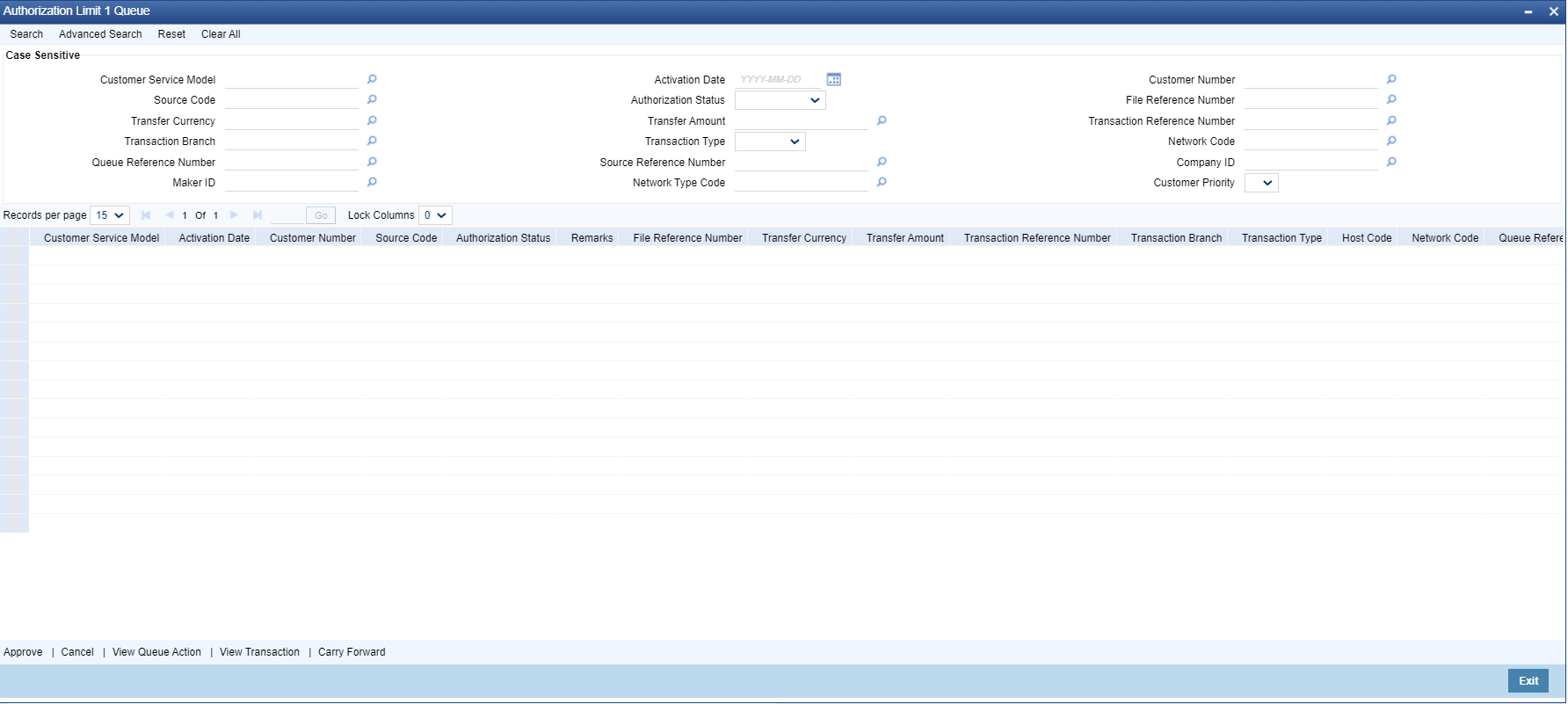Open lookup for Customer Number field
The image size is (1568, 704).
(1391, 79)
